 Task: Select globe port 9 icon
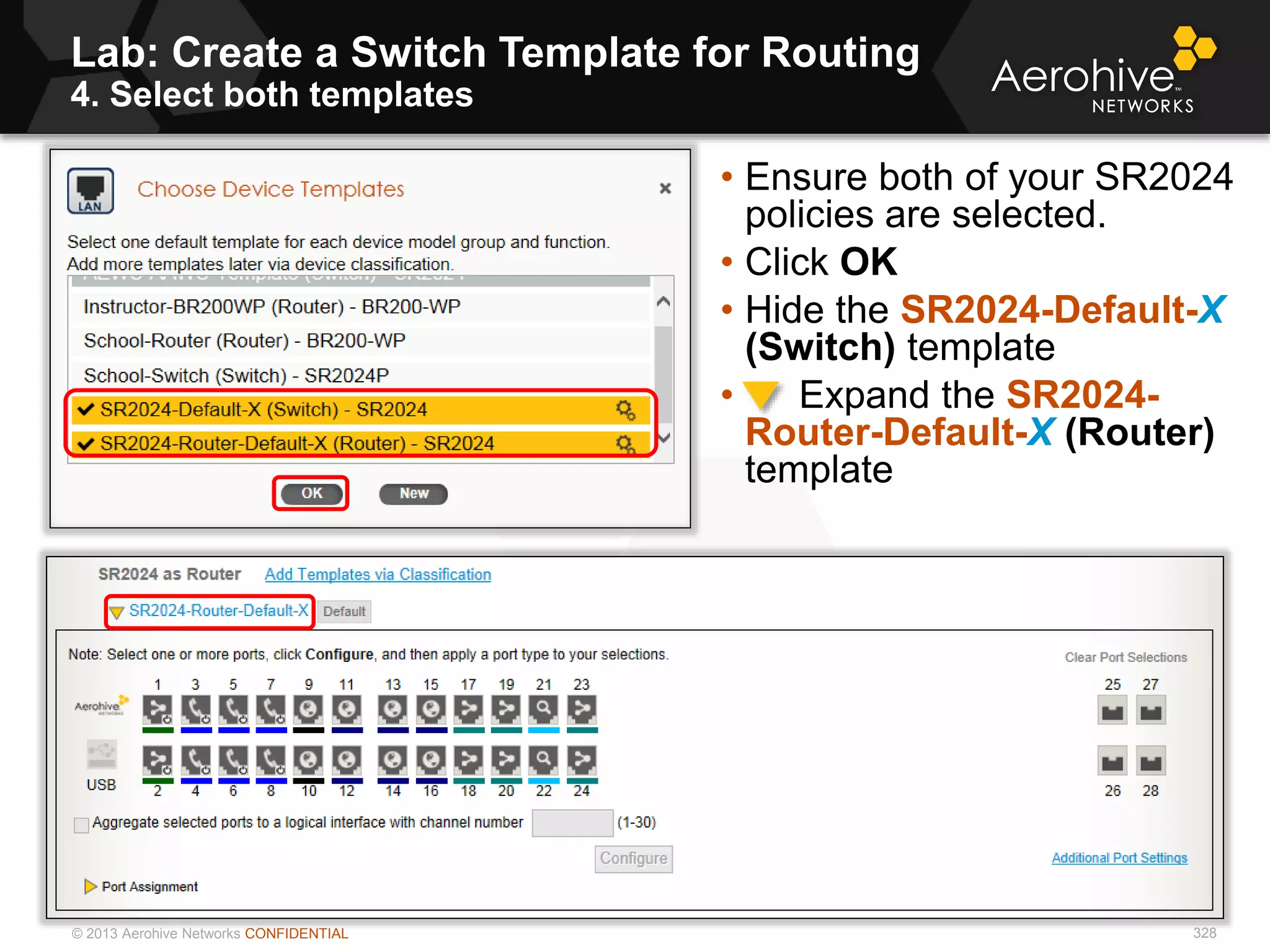309,710
